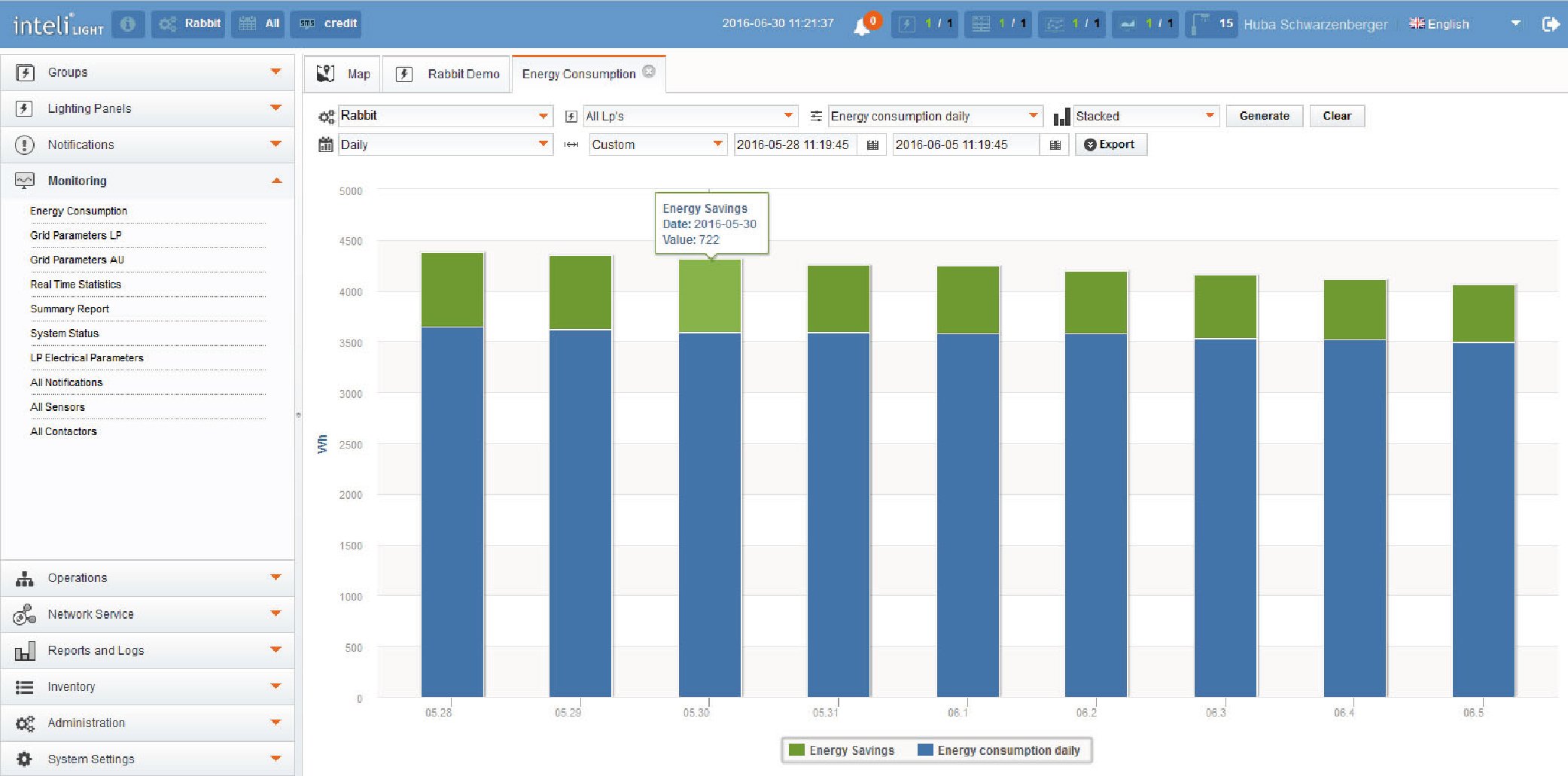This screenshot has height=776, width=1568.
Task: Open the start date calendar picker
Action: pyautogui.click(x=872, y=145)
